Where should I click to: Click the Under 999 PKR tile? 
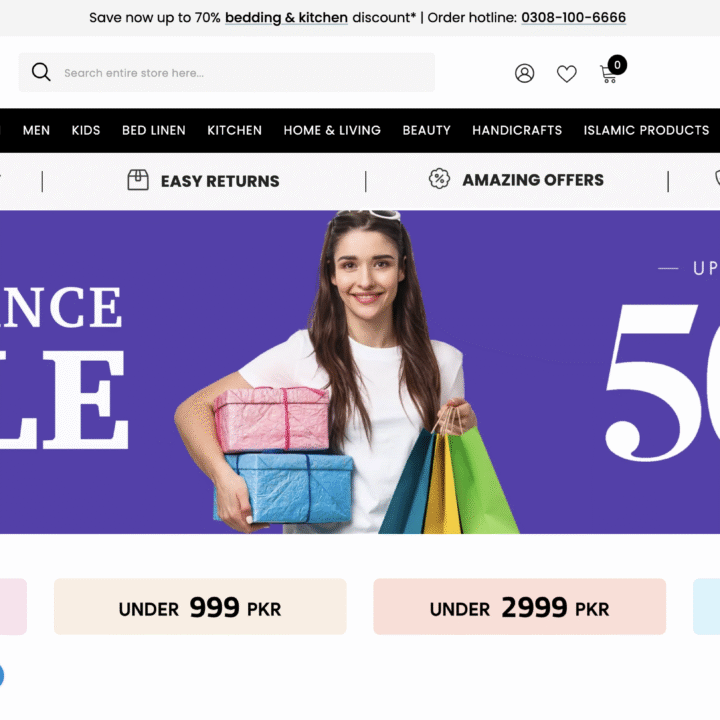coord(200,607)
